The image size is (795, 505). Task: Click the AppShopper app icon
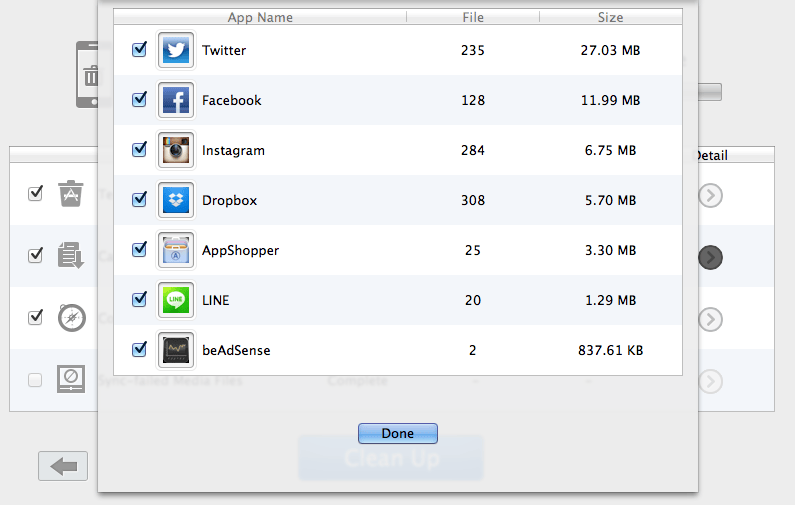(x=176, y=250)
